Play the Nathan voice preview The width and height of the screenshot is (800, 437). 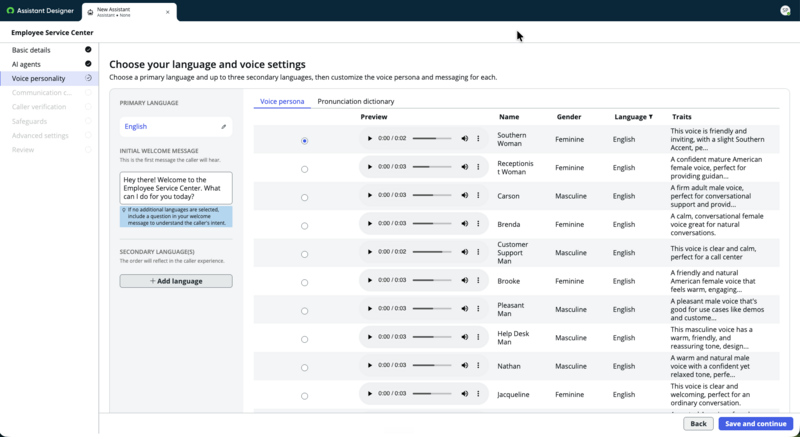370,366
